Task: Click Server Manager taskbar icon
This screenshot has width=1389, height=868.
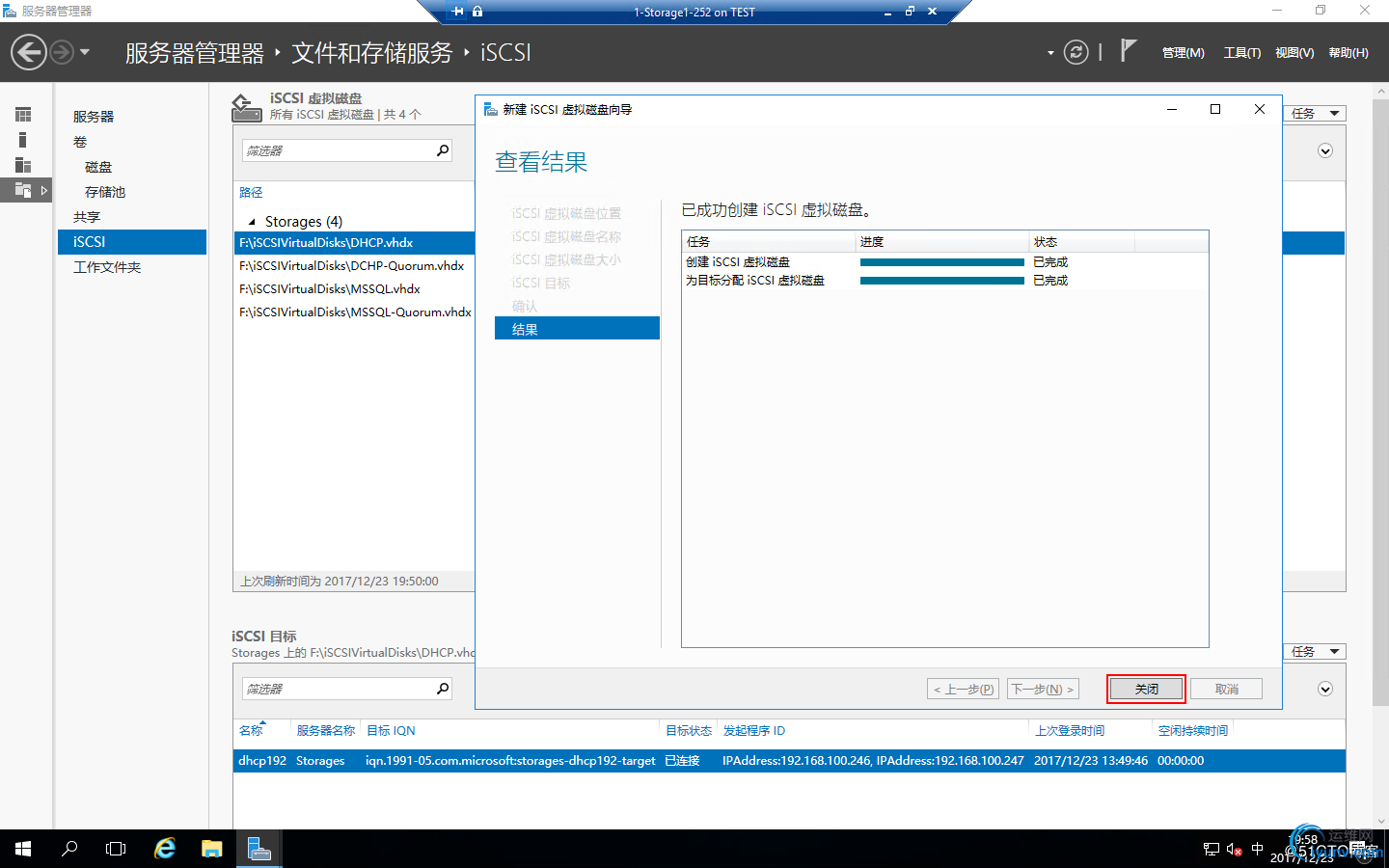Action: coord(259,849)
